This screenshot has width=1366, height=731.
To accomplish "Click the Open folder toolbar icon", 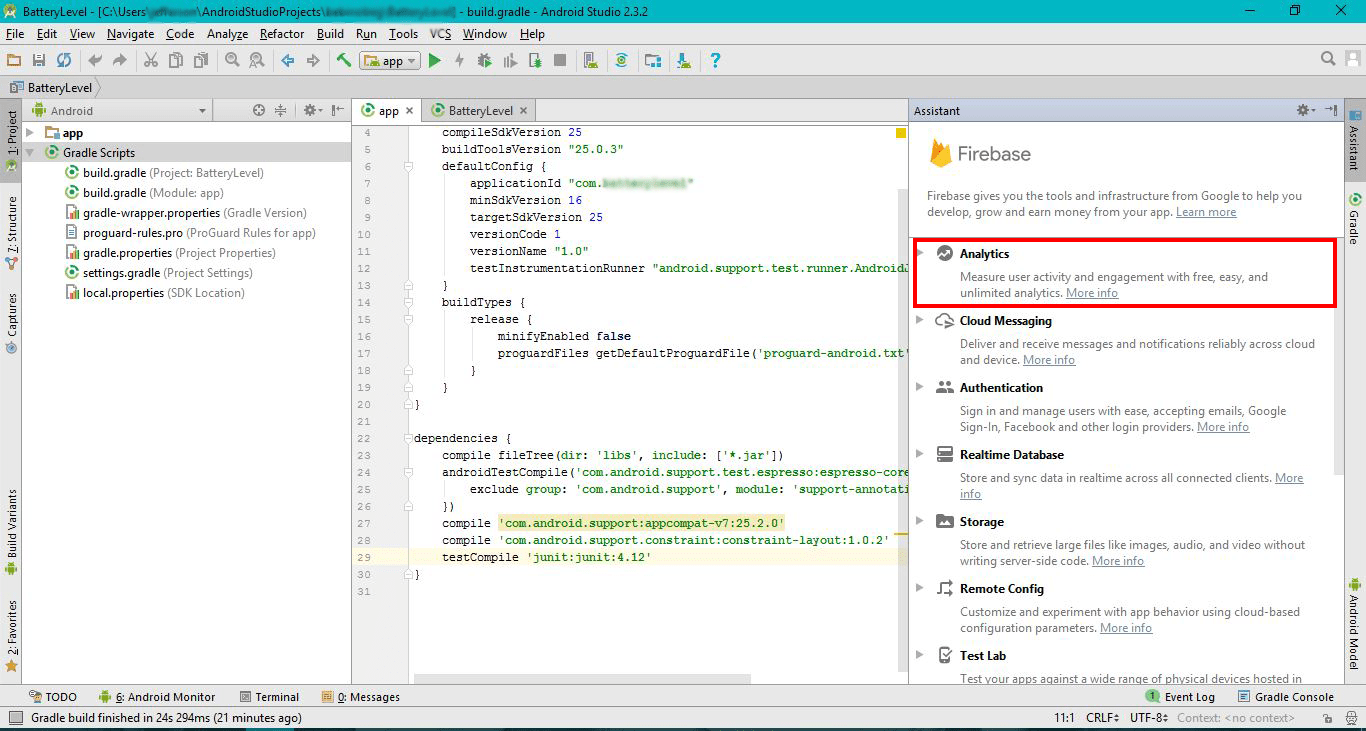I will pyautogui.click(x=14, y=61).
